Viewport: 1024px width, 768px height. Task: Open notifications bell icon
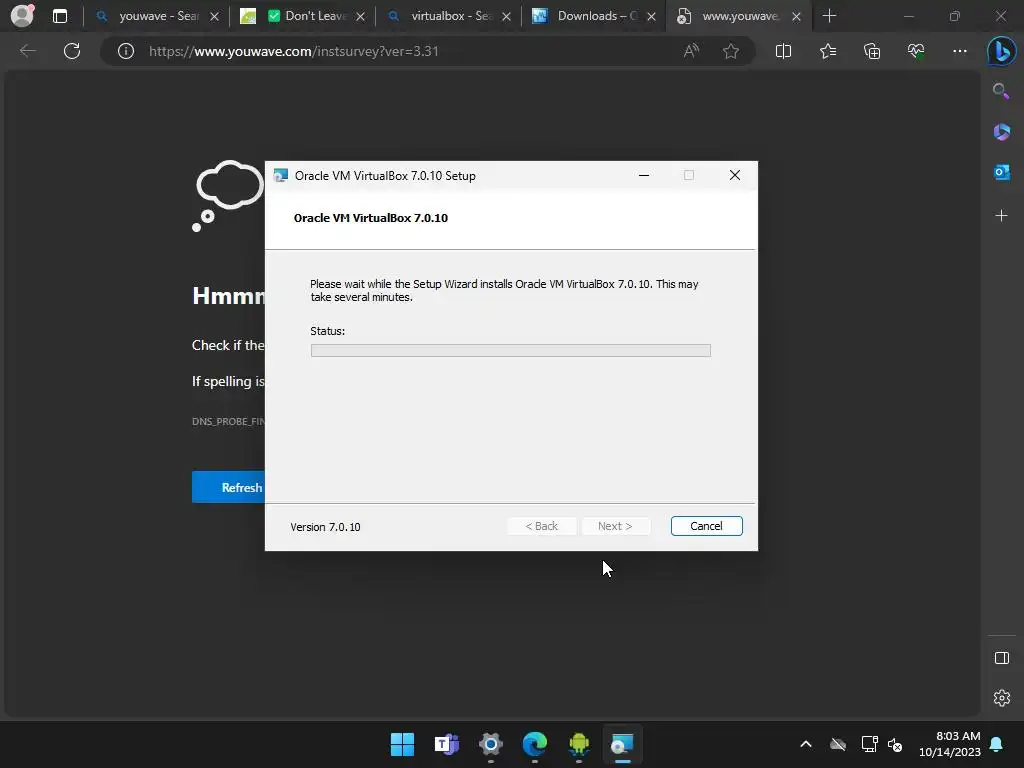click(x=997, y=744)
